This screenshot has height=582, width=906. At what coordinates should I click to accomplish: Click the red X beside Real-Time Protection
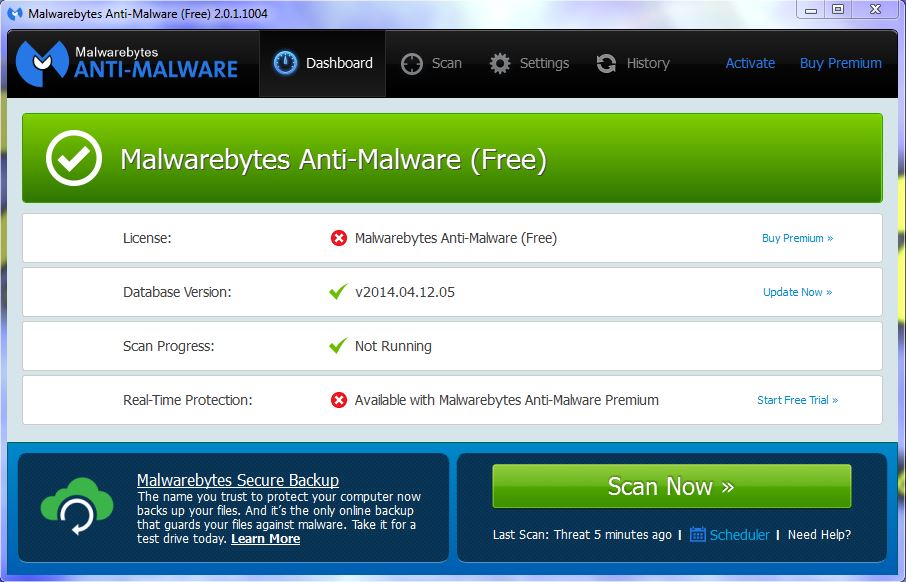339,400
